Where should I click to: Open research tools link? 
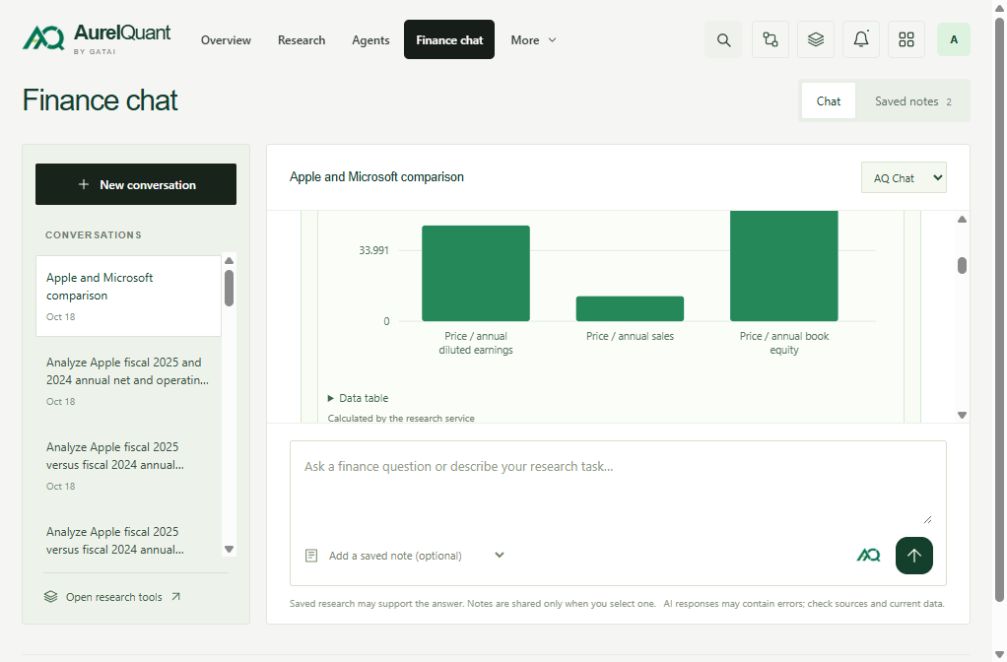(x=112, y=597)
